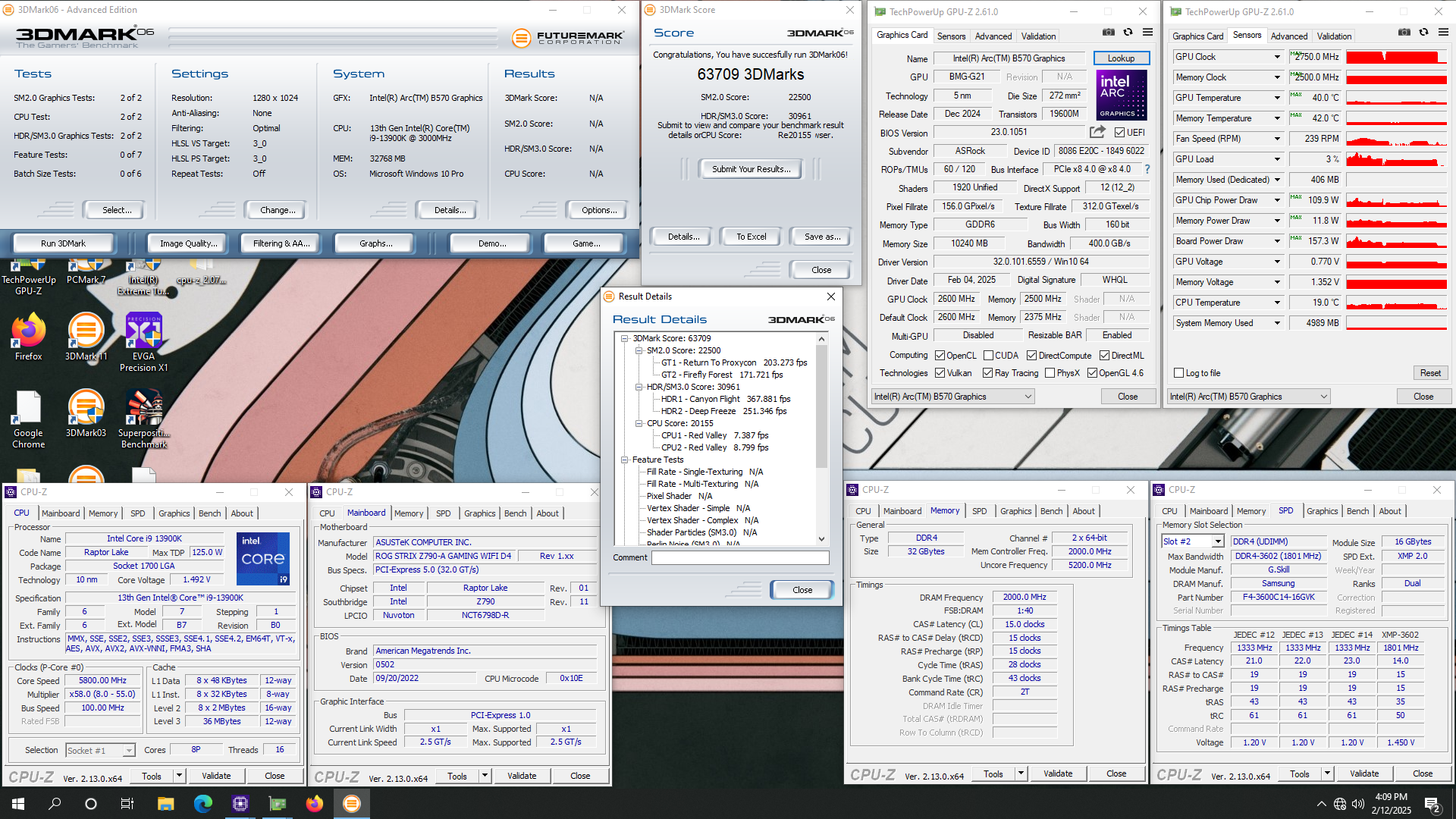Open GPU Temperature sensor dropdown arrow
1456x819 pixels.
point(1277,98)
